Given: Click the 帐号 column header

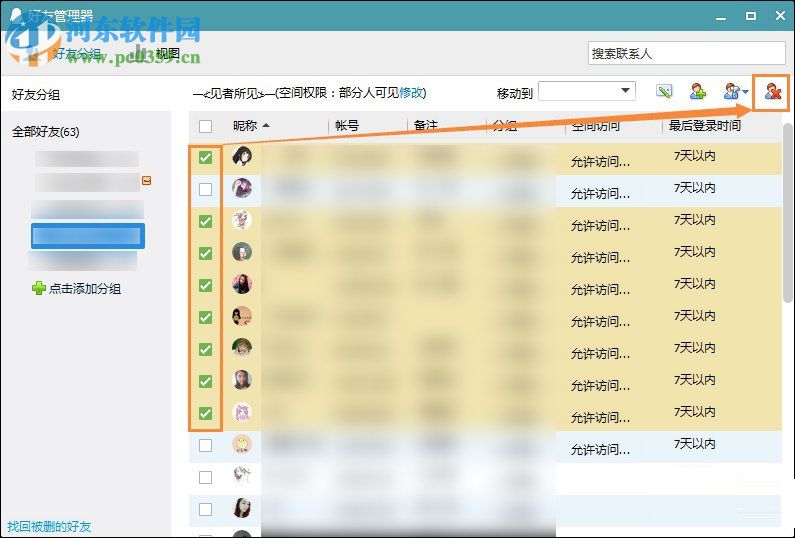Looking at the screenshot, I should coord(347,125).
